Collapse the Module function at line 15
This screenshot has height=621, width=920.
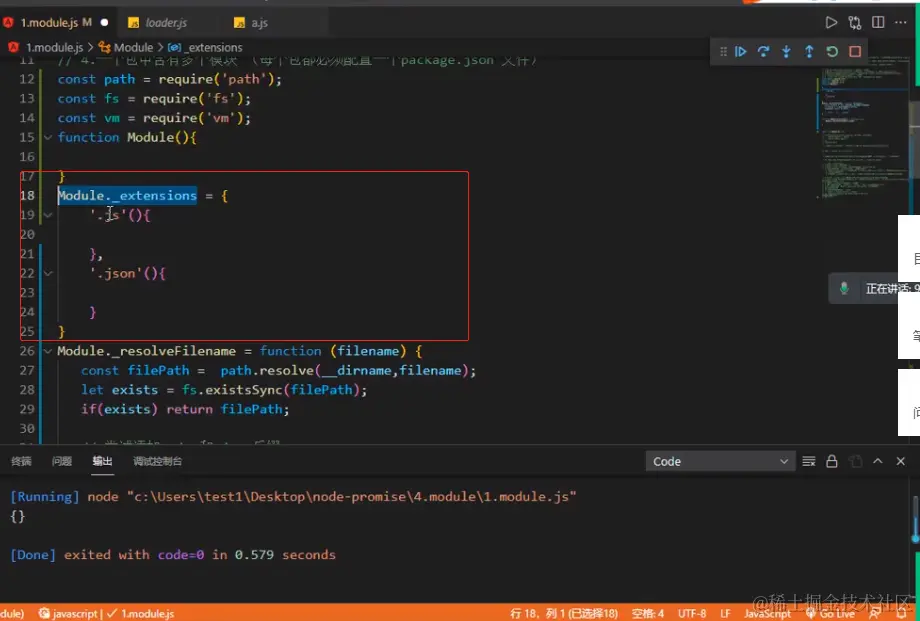pos(48,137)
